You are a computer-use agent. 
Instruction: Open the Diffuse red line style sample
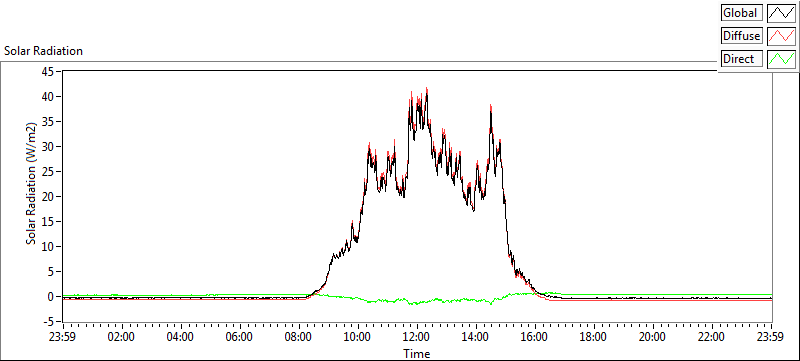pyautogui.click(x=781, y=36)
